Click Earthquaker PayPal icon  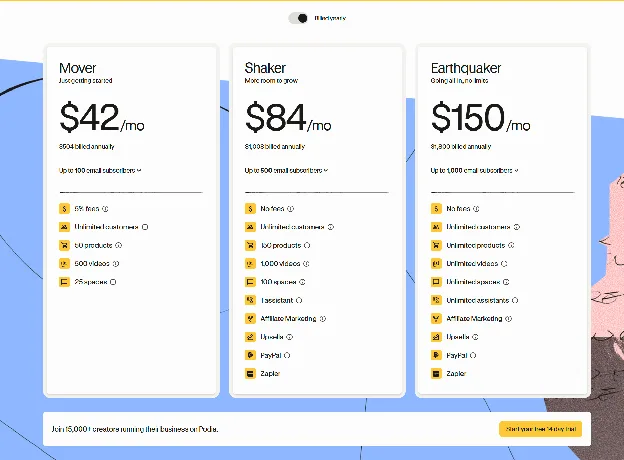point(436,355)
